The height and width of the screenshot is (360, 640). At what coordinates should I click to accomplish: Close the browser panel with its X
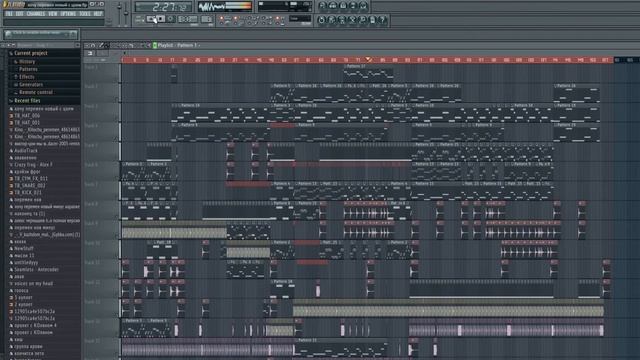(77, 45)
